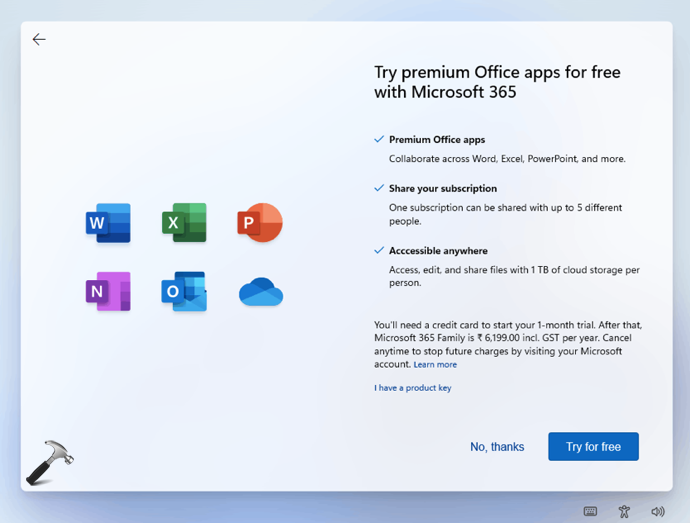Click the PowerPoint app icon
The image size is (690, 523).
[x=260, y=223]
